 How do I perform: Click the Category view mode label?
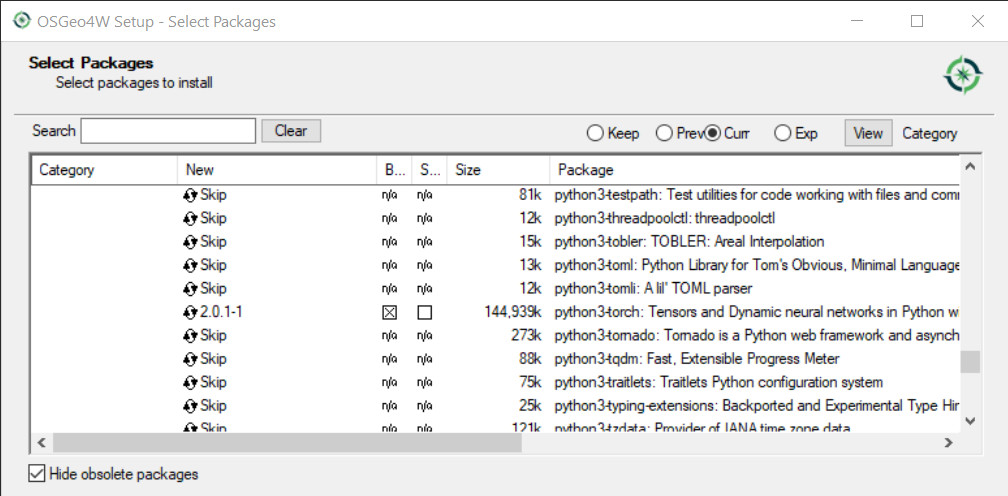click(930, 134)
